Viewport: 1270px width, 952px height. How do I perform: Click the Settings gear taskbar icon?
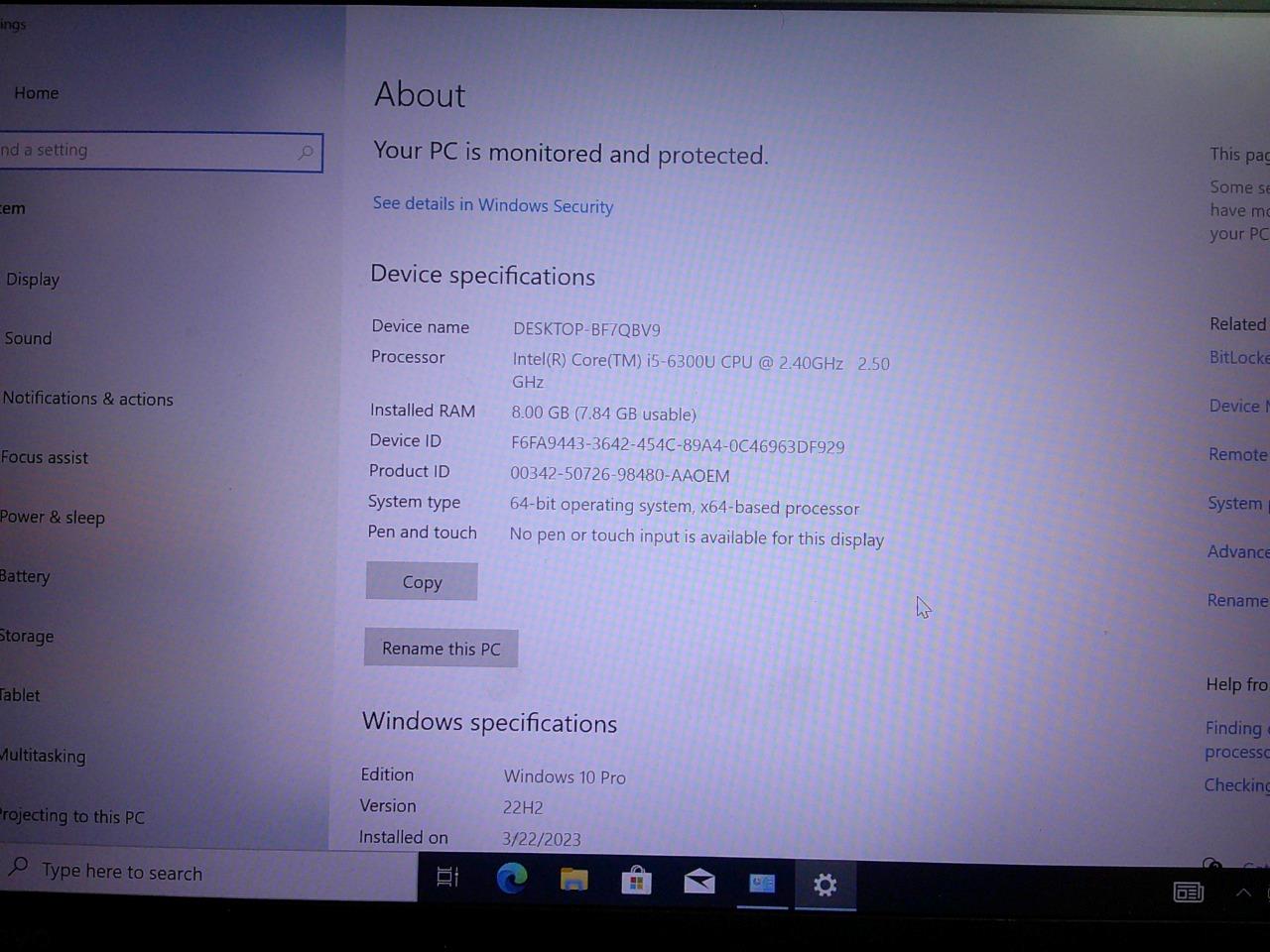click(825, 884)
